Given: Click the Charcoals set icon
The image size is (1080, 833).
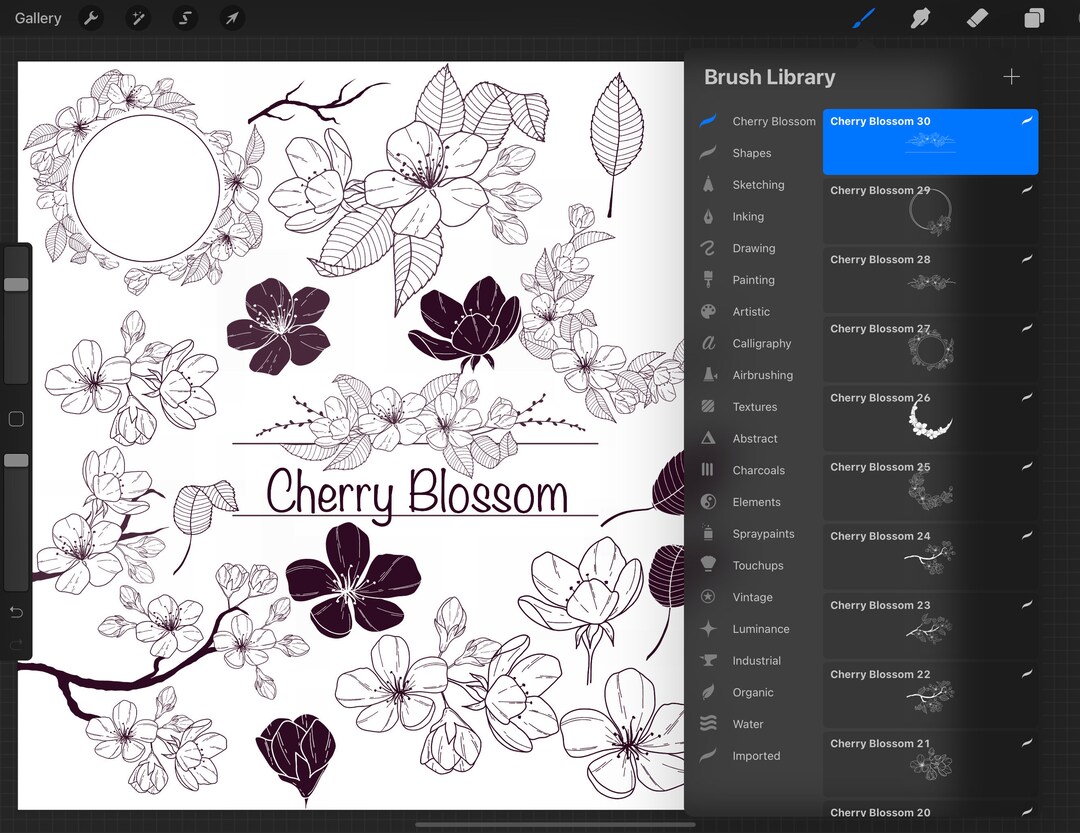Looking at the screenshot, I should pos(708,470).
